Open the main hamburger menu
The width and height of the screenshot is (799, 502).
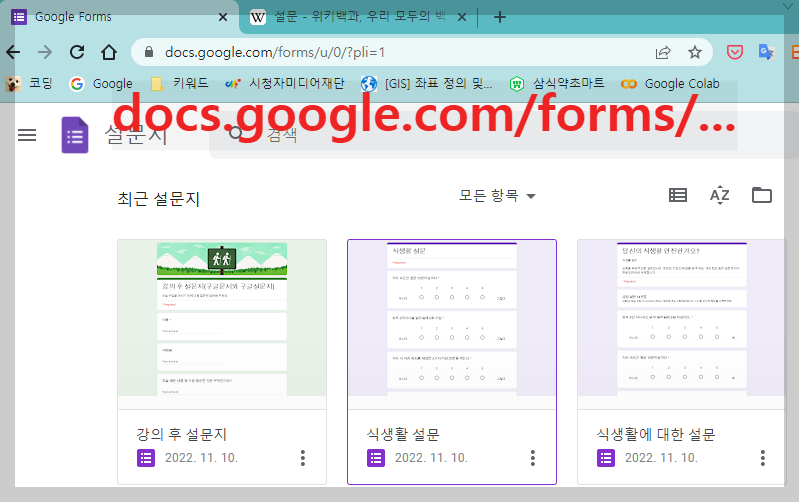[x=27, y=135]
